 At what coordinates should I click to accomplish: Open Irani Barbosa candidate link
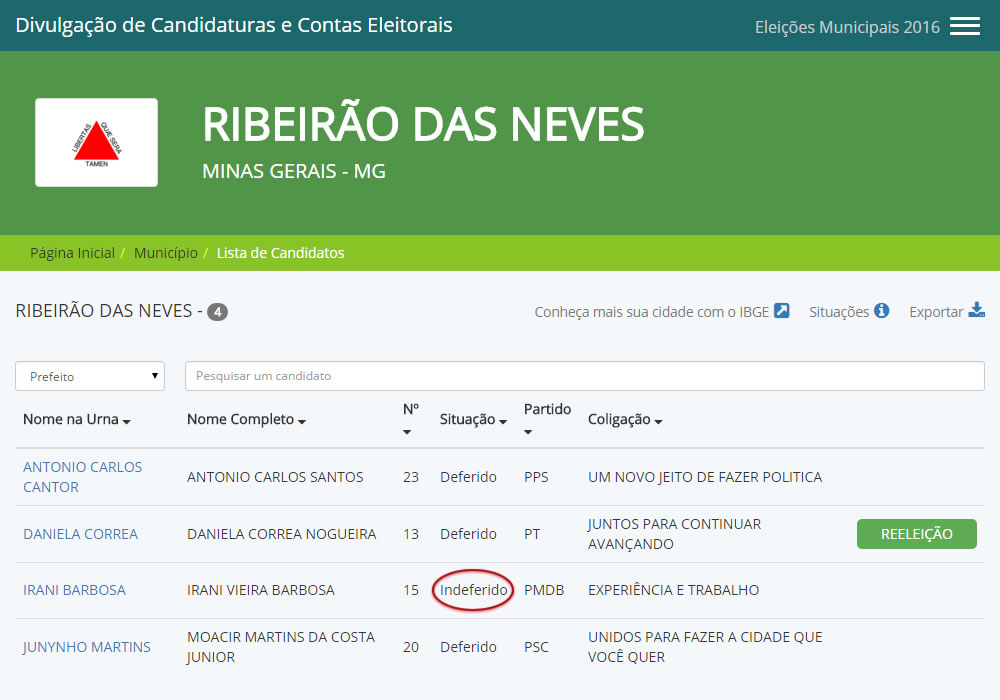click(x=74, y=590)
